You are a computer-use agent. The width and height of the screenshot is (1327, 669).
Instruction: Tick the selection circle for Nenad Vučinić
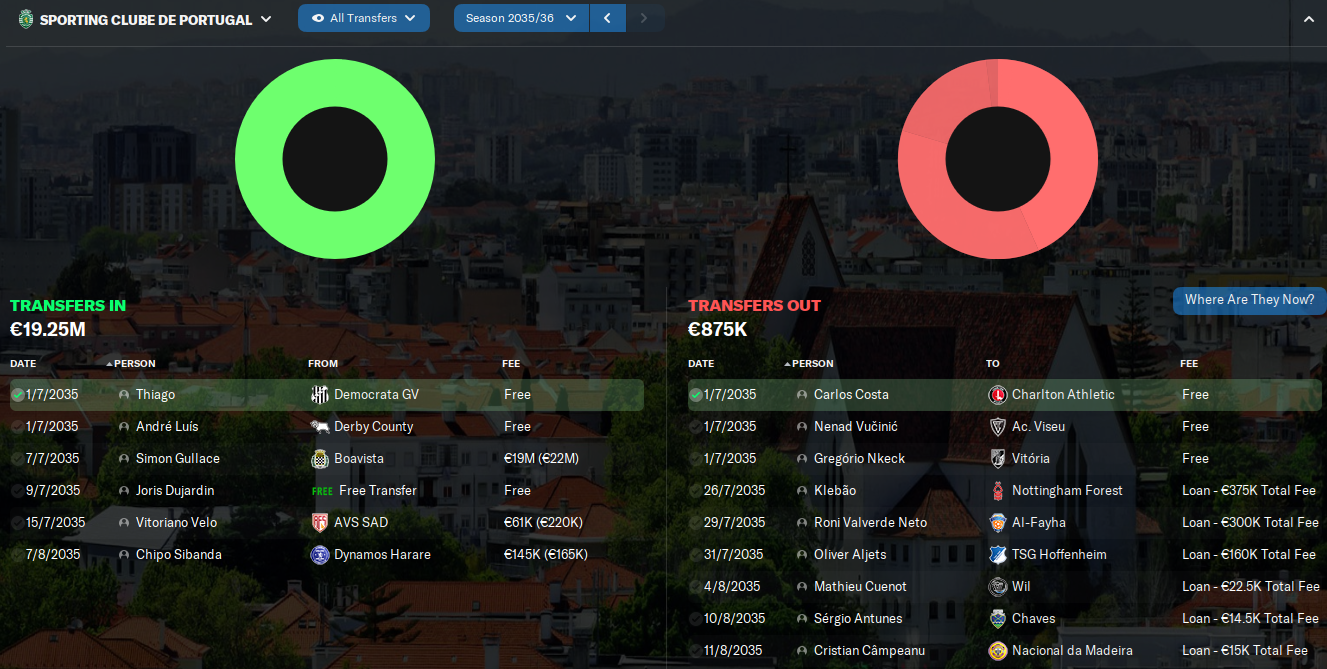click(696, 427)
